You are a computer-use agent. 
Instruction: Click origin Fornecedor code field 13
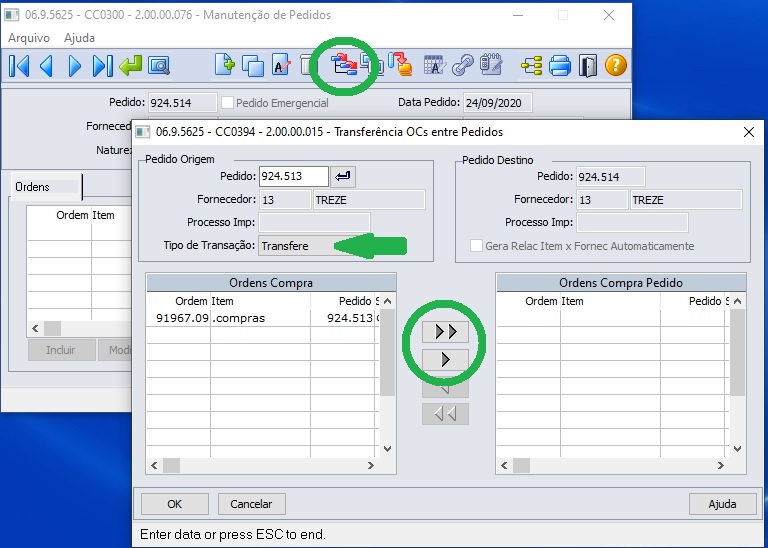pos(285,200)
